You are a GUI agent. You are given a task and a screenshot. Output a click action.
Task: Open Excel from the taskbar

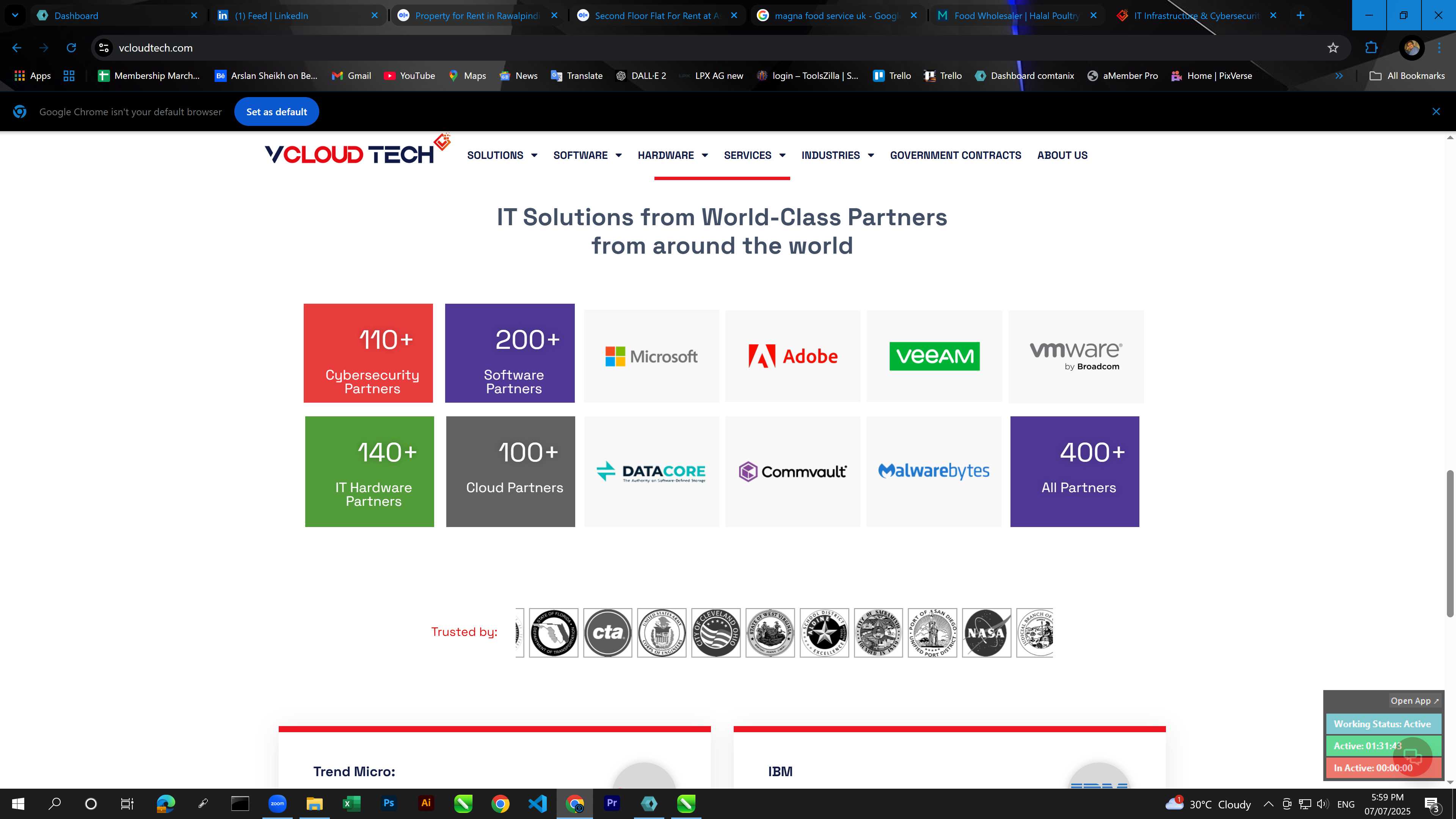[351, 803]
